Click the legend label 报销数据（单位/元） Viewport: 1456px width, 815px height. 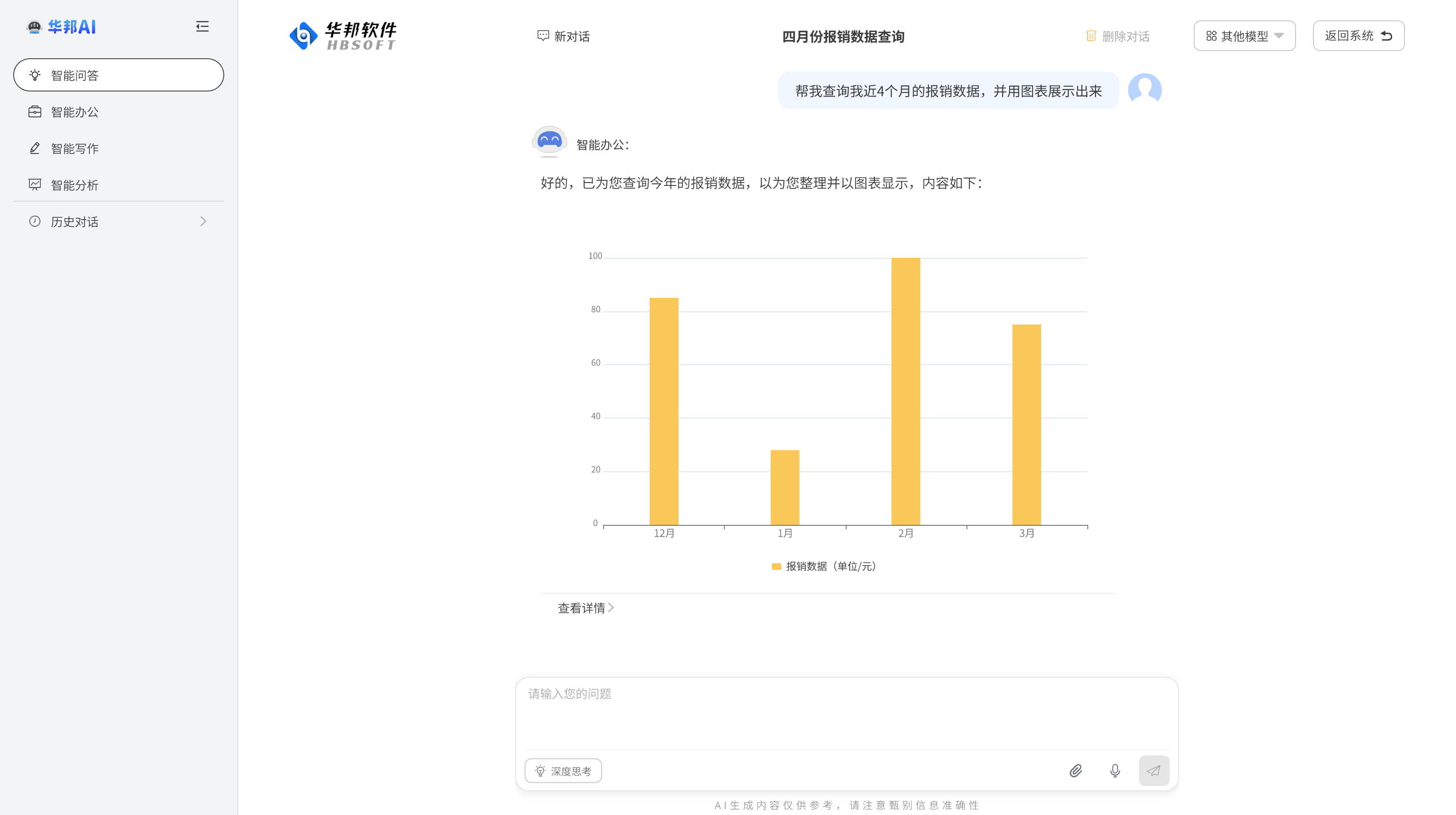click(x=831, y=566)
